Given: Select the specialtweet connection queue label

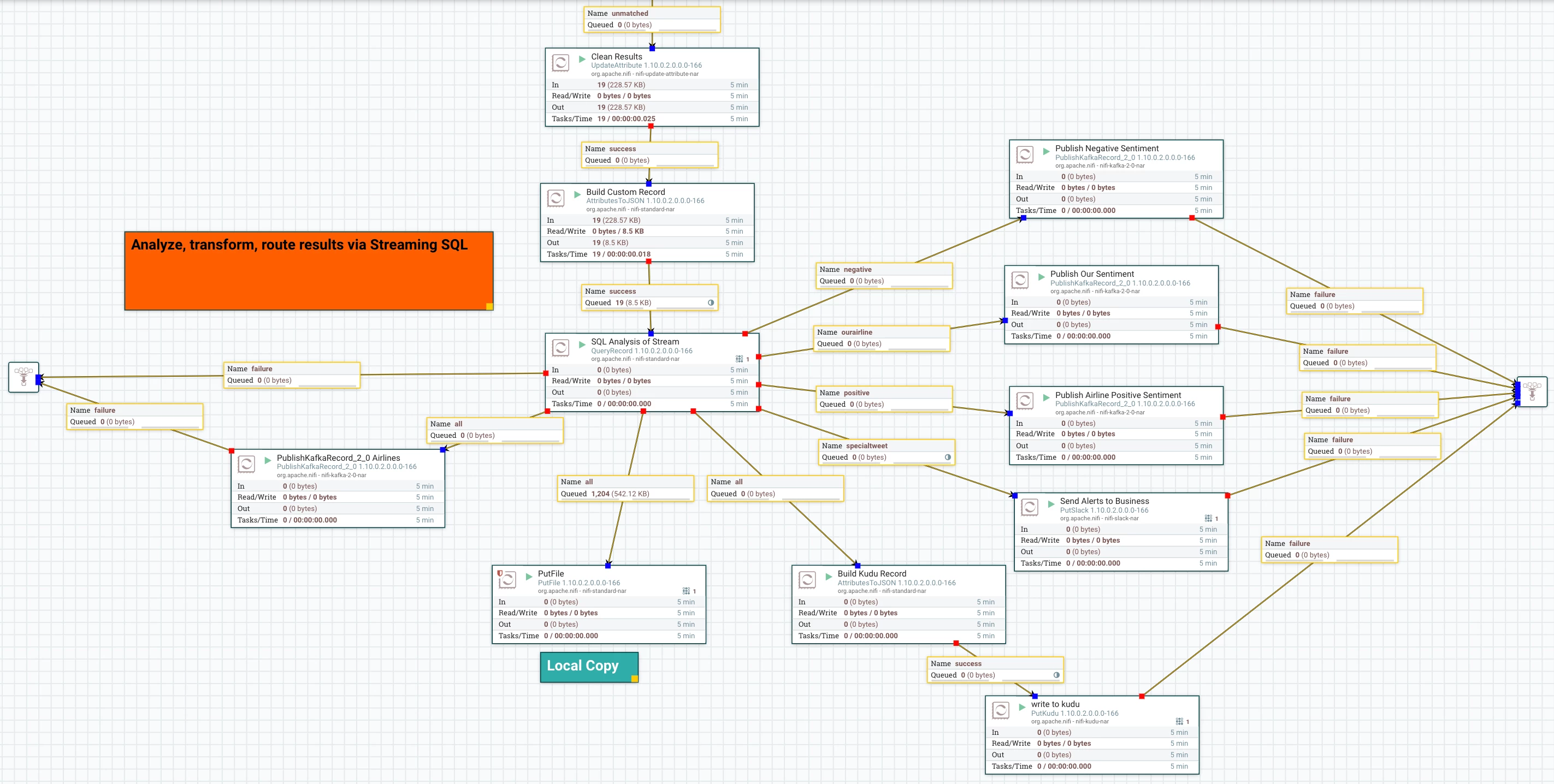Looking at the screenshot, I should tap(888, 452).
